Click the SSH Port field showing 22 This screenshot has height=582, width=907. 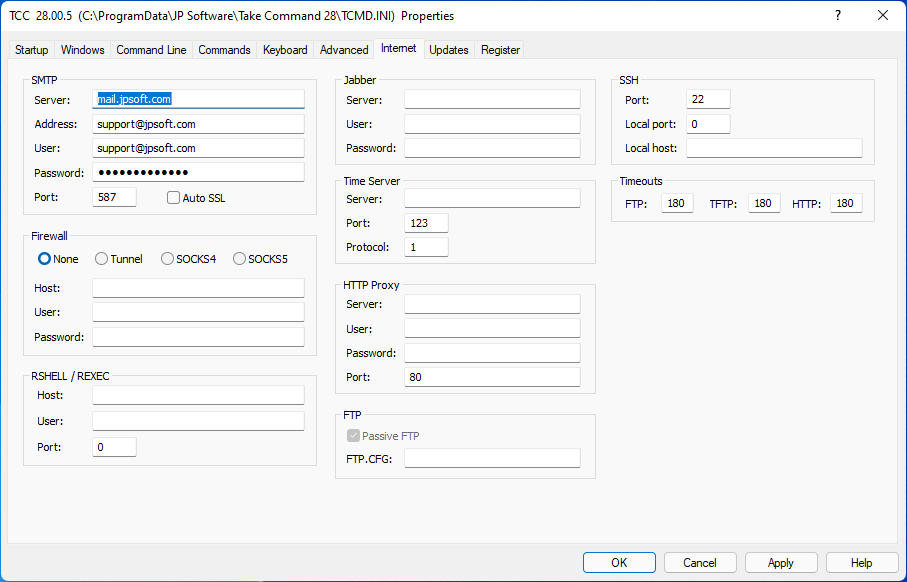[709, 99]
